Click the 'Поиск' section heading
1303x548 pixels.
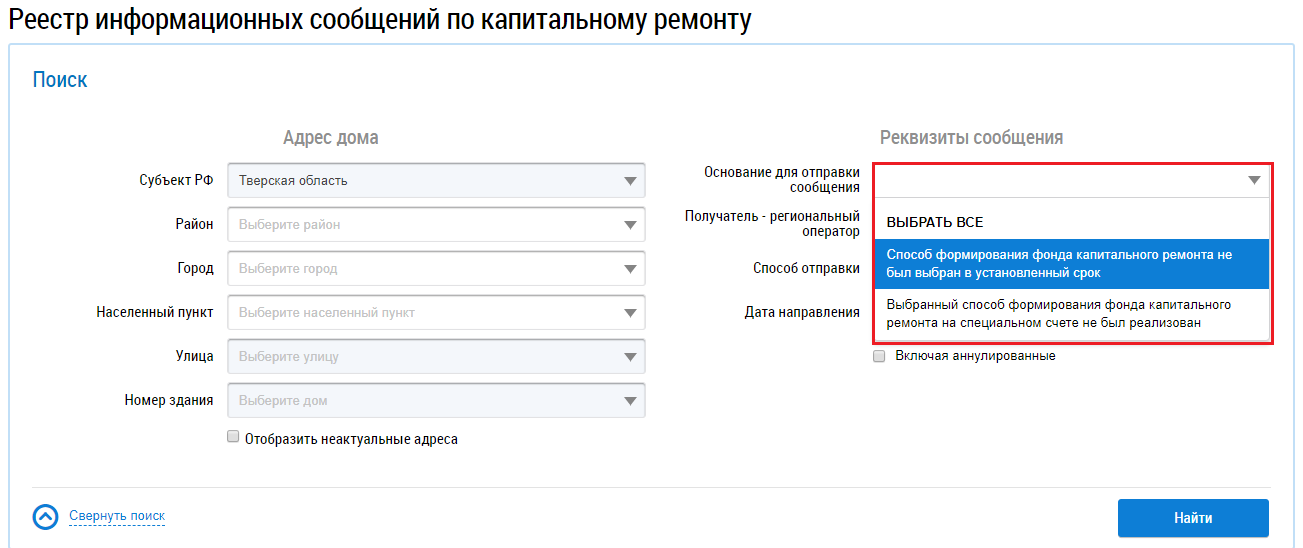60,80
